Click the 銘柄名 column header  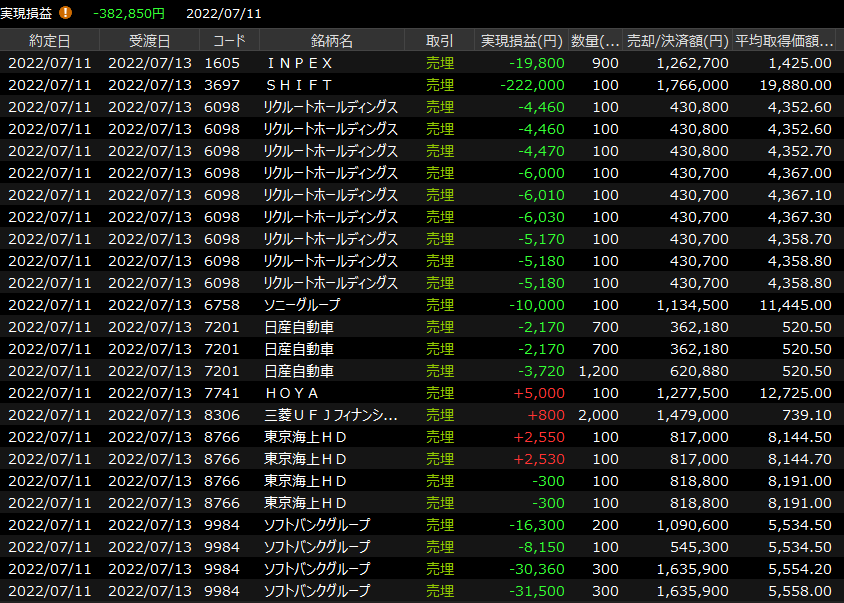pyautogui.click(x=331, y=41)
